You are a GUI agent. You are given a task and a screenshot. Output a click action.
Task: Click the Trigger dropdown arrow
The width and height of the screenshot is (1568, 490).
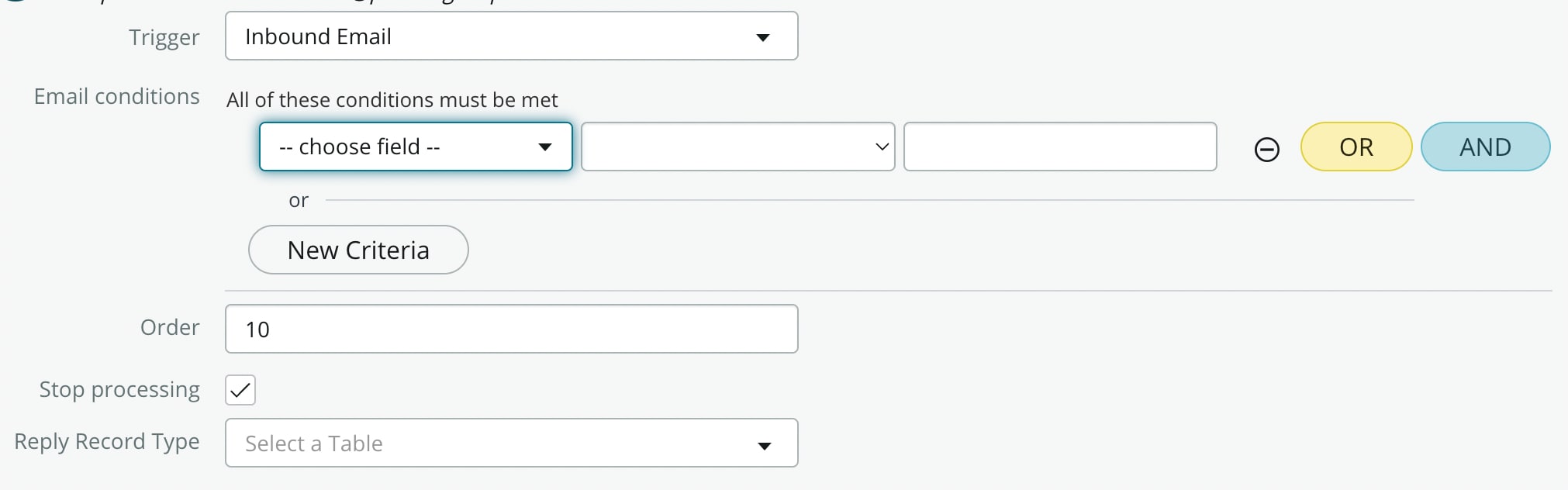click(763, 37)
